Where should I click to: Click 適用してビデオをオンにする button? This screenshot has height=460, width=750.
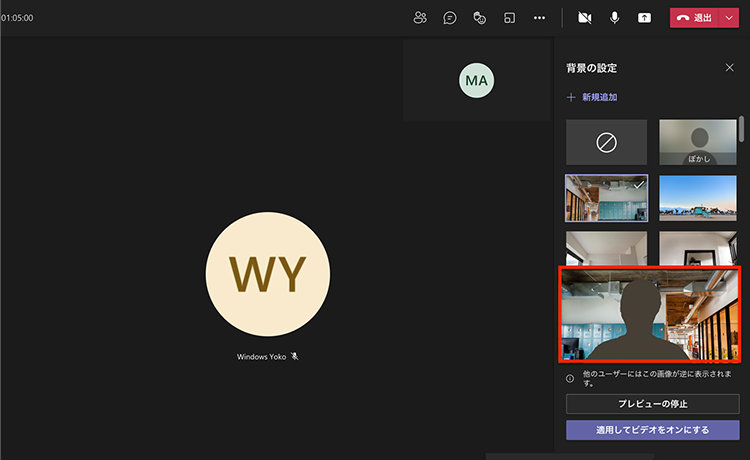coord(651,430)
